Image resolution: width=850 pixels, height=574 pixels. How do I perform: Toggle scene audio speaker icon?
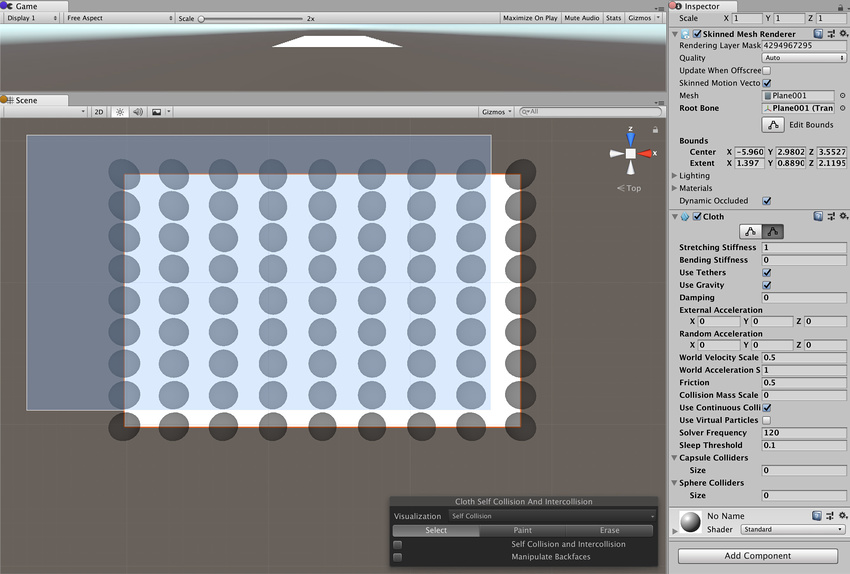click(x=138, y=112)
